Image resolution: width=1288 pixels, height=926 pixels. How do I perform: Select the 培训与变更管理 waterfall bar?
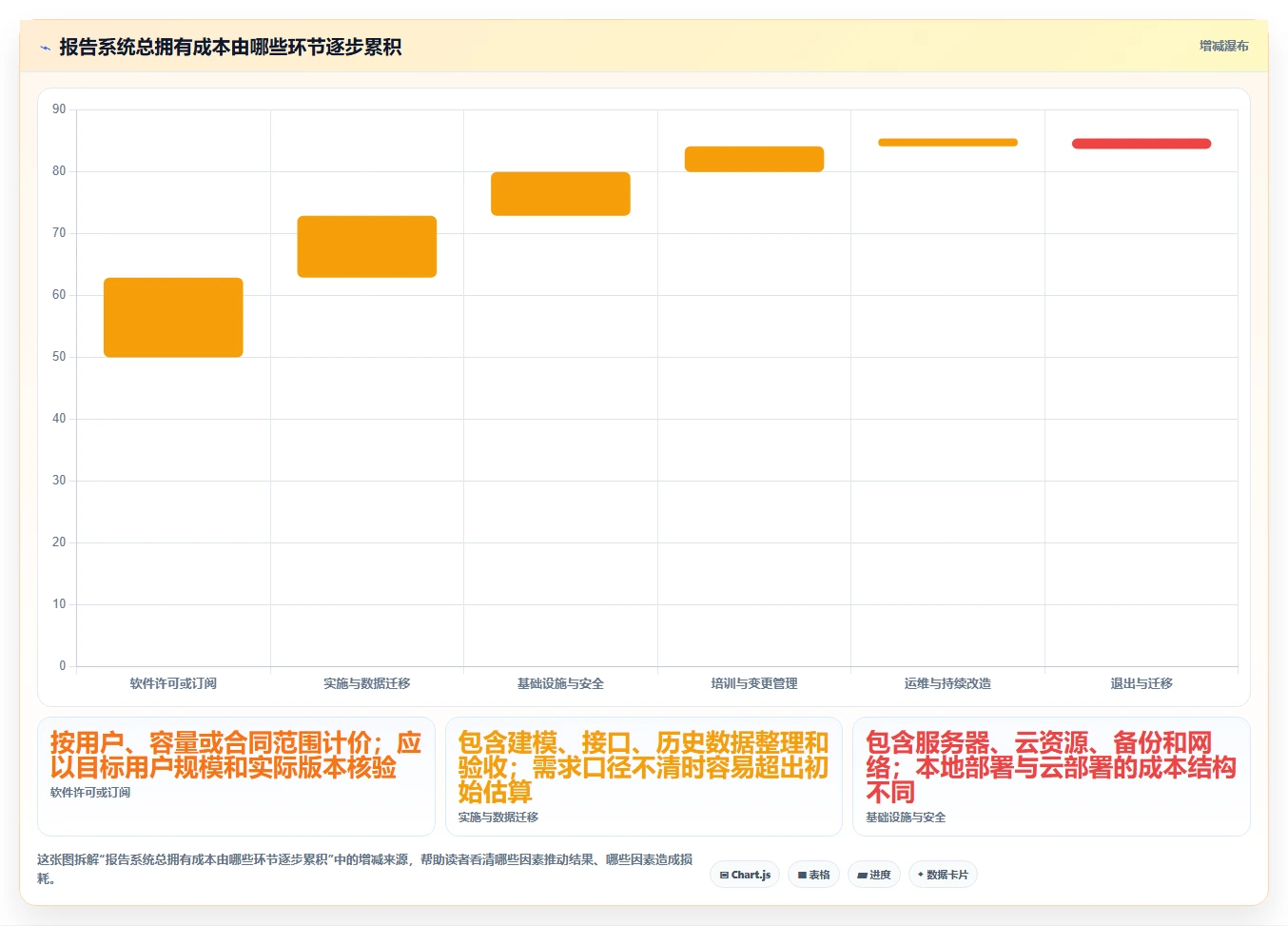pos(754,159)
